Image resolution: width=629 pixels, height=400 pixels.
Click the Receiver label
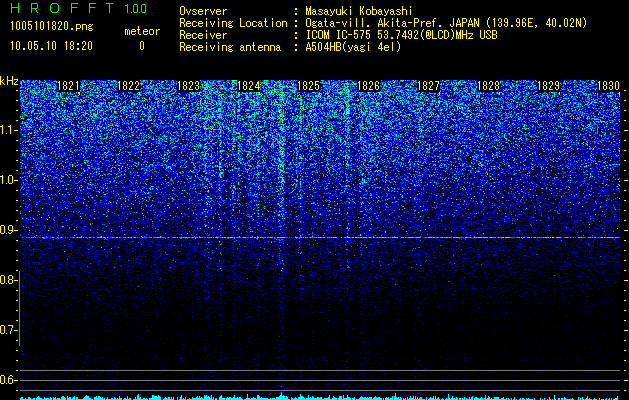203,35
